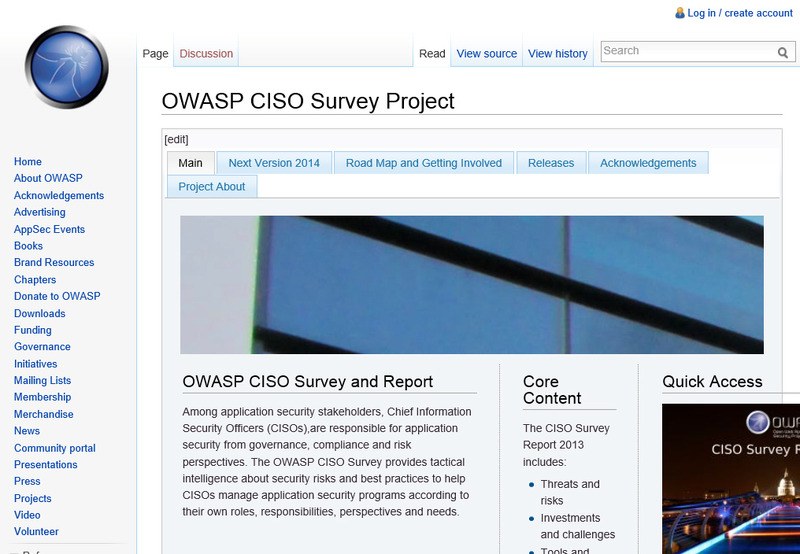Open the Community portal sidebar link
The height and width of the screenshot is (554, 800).
click(x=55, y=448)
